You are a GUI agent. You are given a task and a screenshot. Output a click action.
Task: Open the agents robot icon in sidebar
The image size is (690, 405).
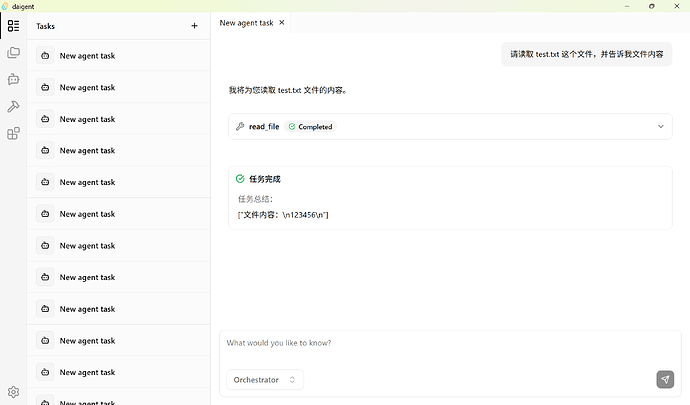(x=13, y=80)
